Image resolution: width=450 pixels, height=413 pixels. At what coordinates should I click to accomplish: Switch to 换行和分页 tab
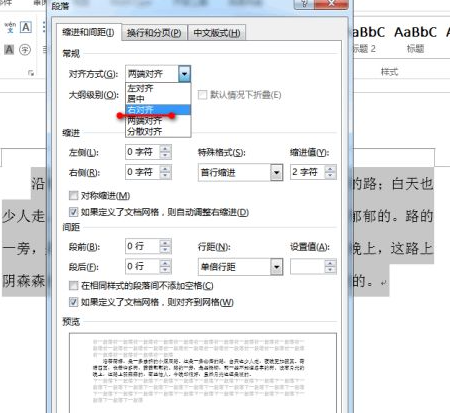tap(154, 33)
